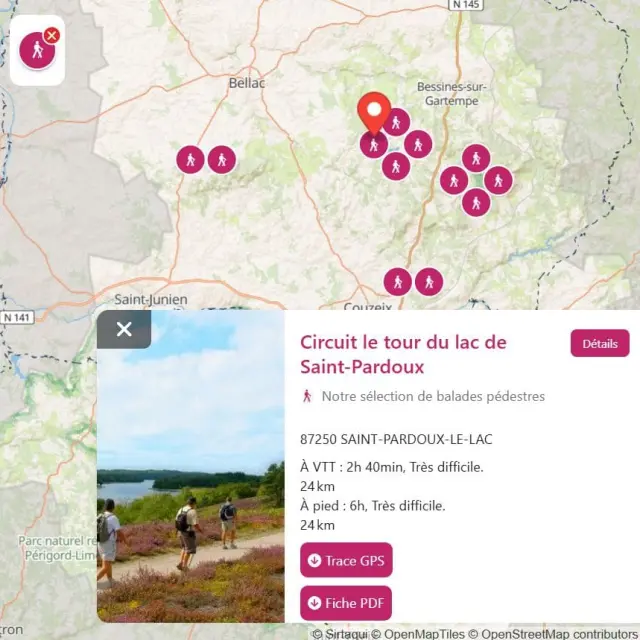This screenshot has height=640, width=640.
Task: Open the Circuit le tour du lac title link
Action: pos(403,354)
